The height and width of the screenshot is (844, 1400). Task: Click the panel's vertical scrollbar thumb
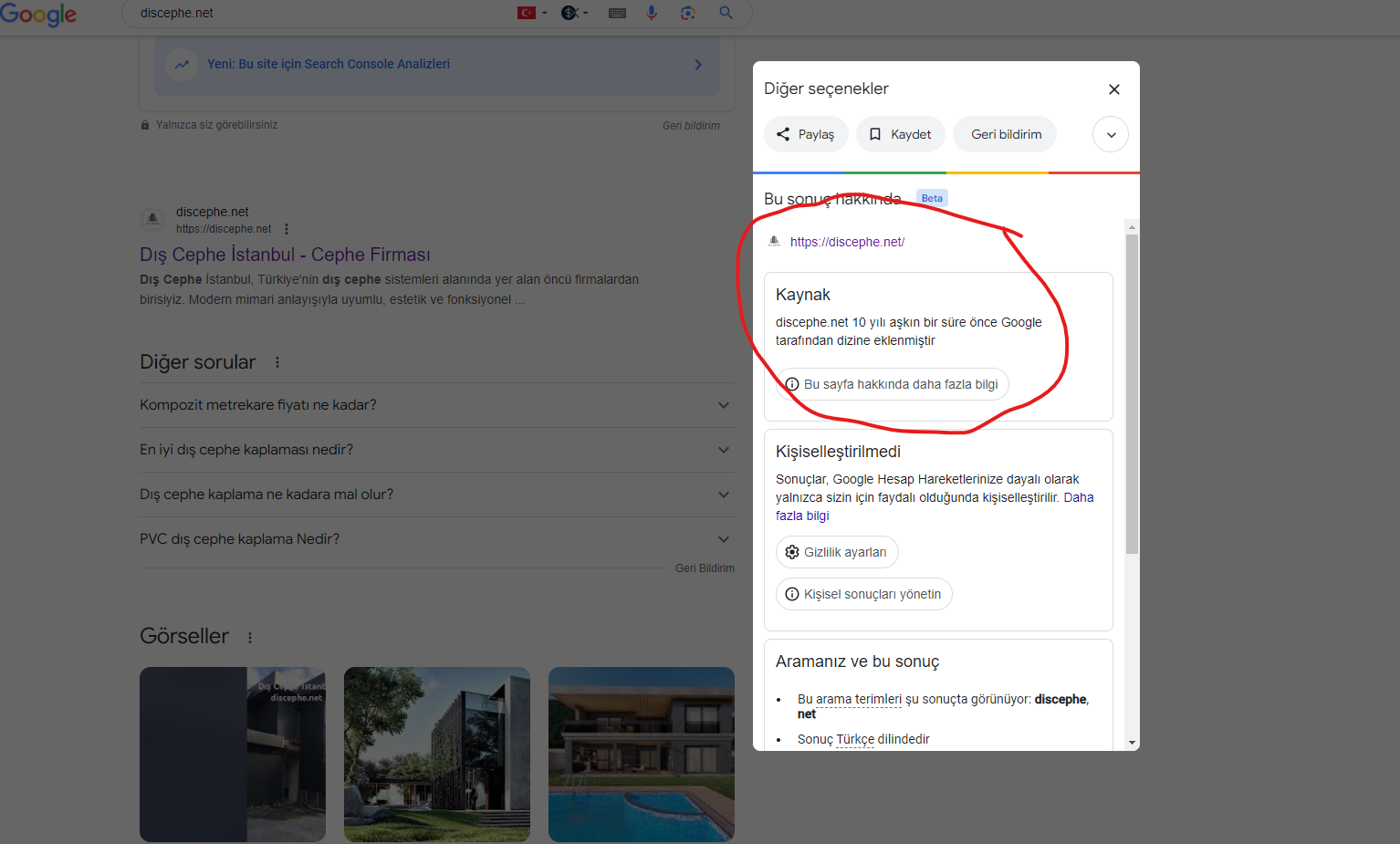pyautogui.click(x=1132, y=394)
